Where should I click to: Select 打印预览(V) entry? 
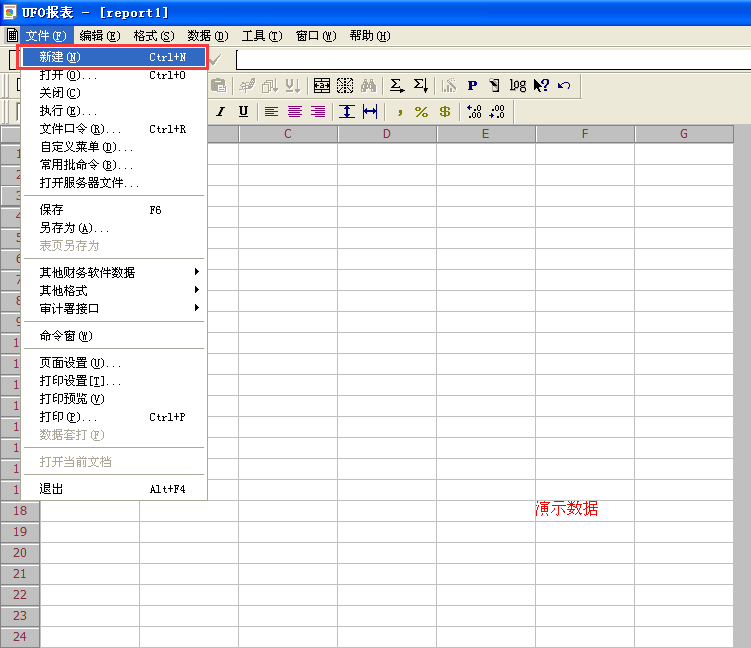click(114, 398)
